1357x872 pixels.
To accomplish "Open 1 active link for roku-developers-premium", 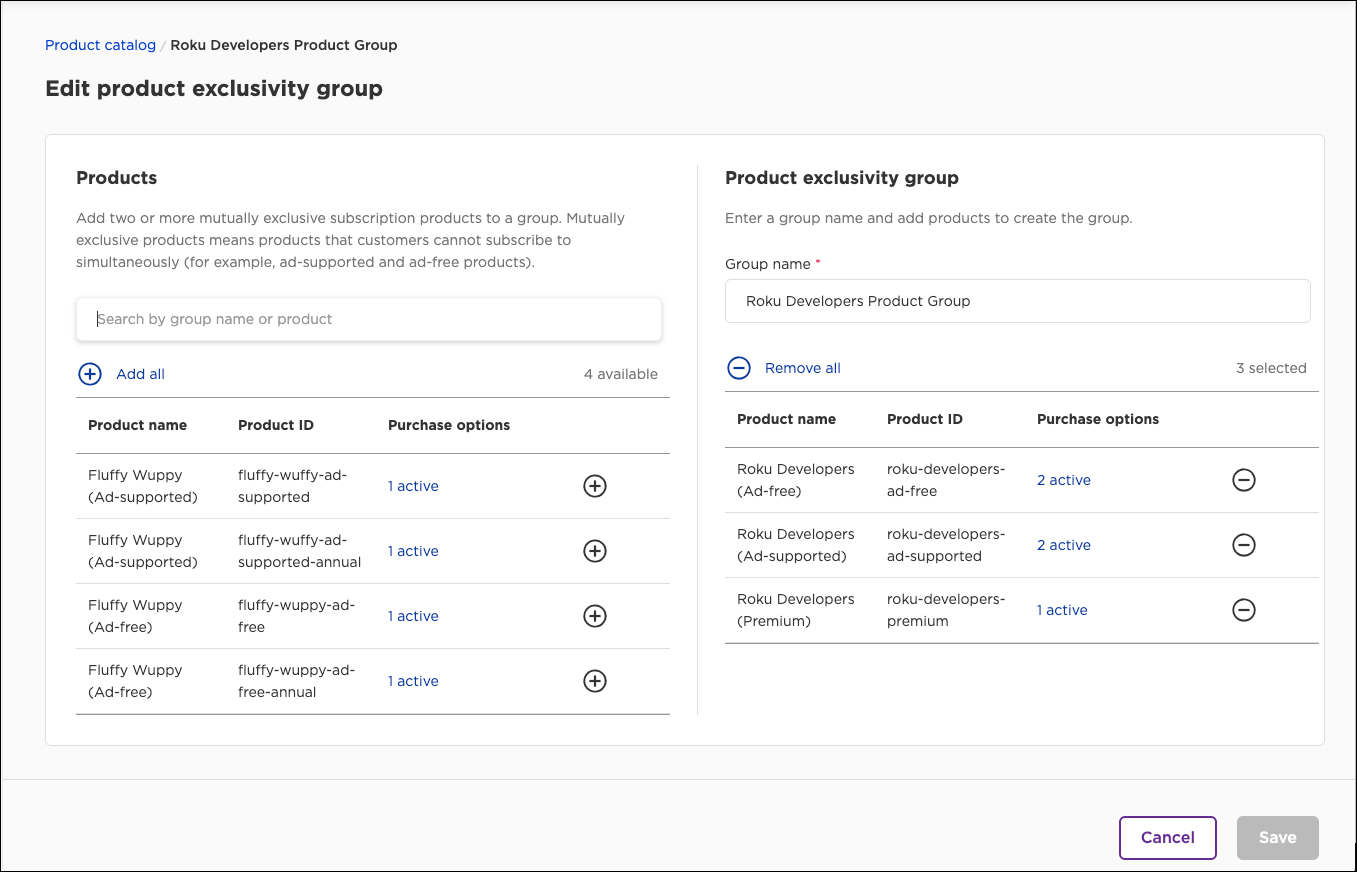I will click(x=1061, y=610).
